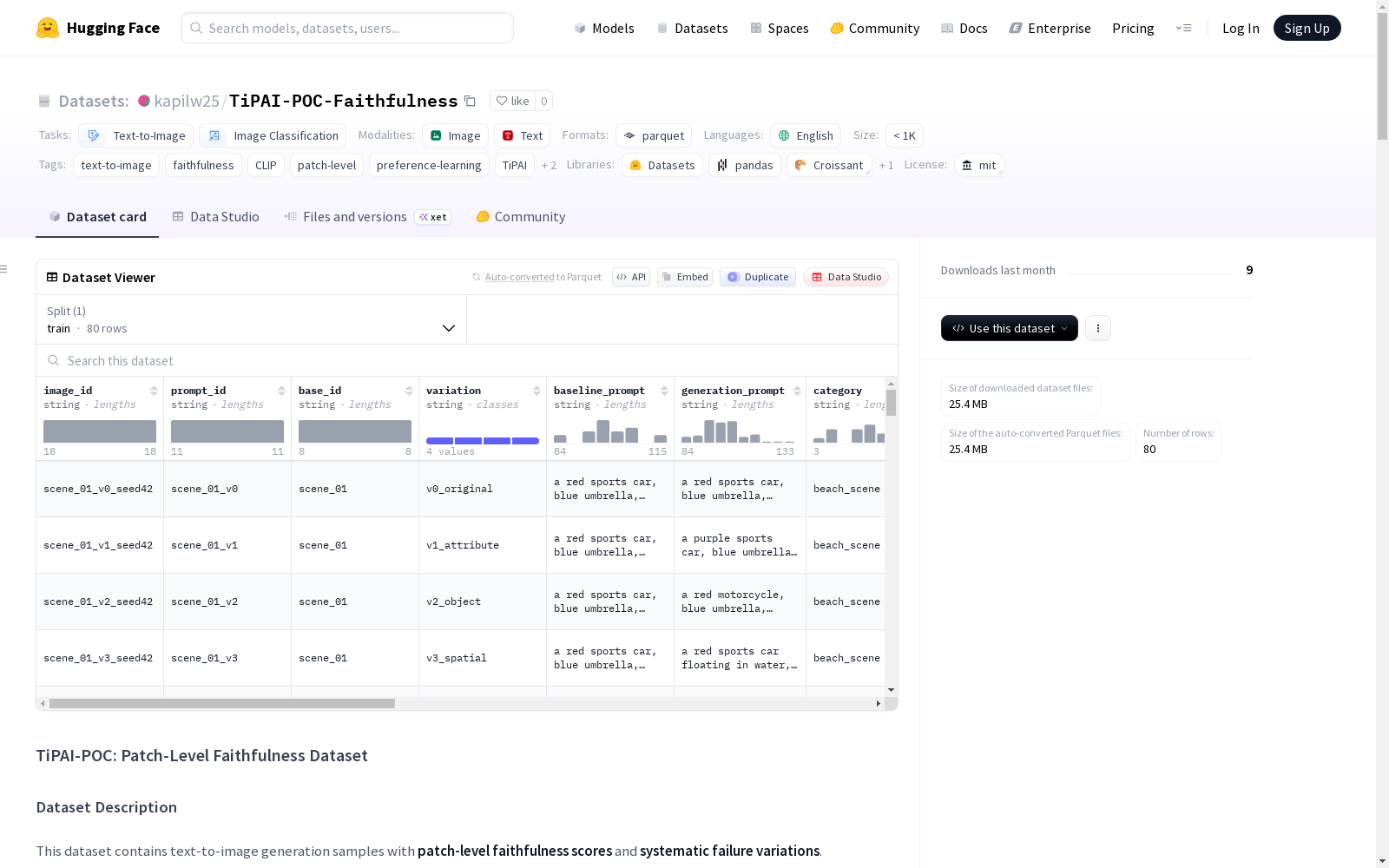Open Data Studio button in viewer header

[846, 277]
